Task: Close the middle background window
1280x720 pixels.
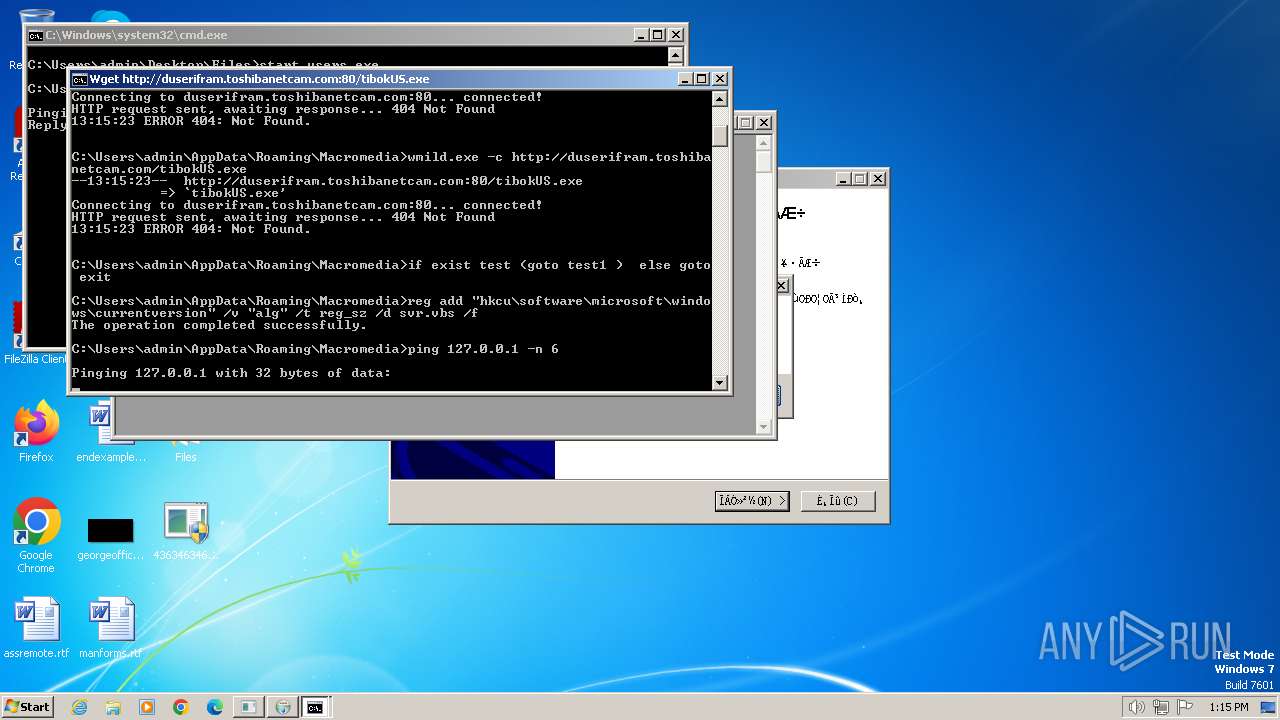Action: pos(764,123)
